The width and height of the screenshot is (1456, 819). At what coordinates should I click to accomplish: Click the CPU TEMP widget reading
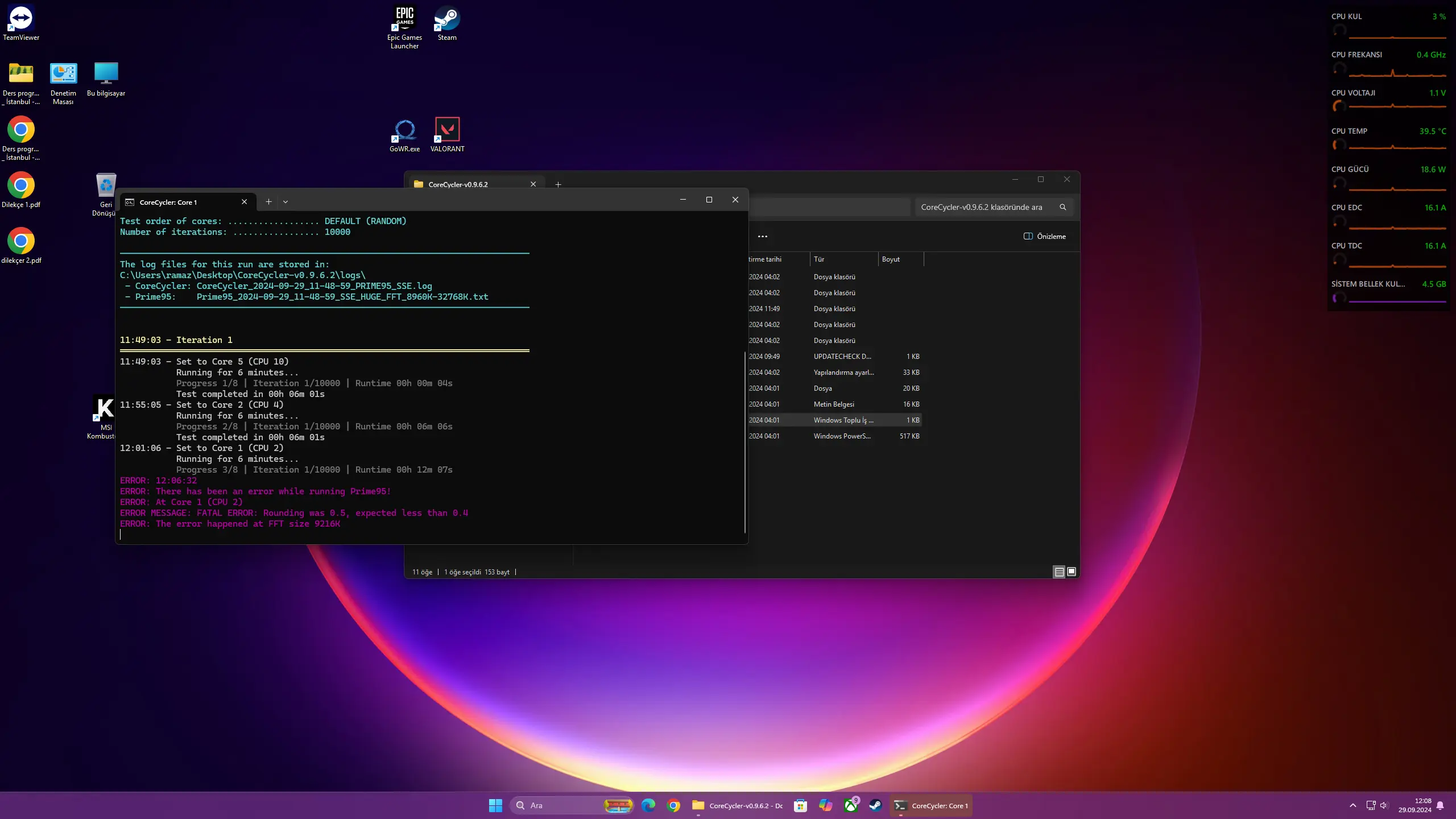click(1388, 138)
